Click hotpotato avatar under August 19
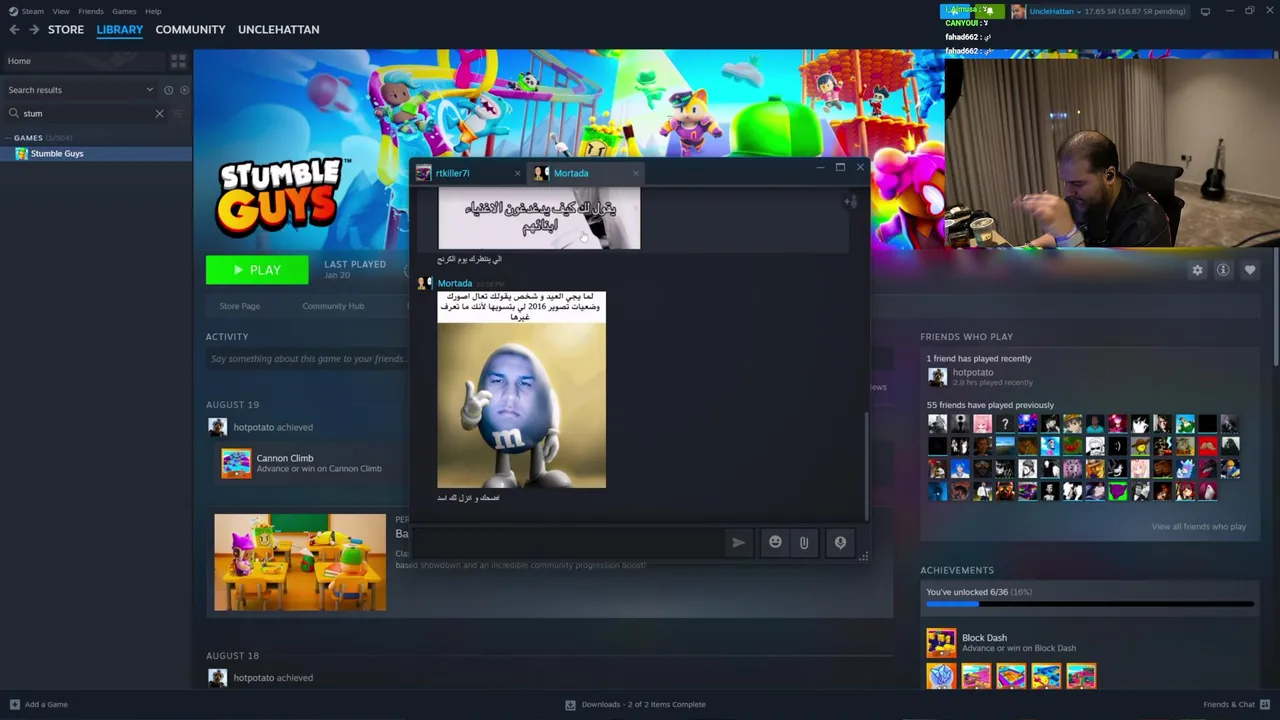Image resolution: width=1280 pixels, height=720 pixels. [x=217, y=427]
